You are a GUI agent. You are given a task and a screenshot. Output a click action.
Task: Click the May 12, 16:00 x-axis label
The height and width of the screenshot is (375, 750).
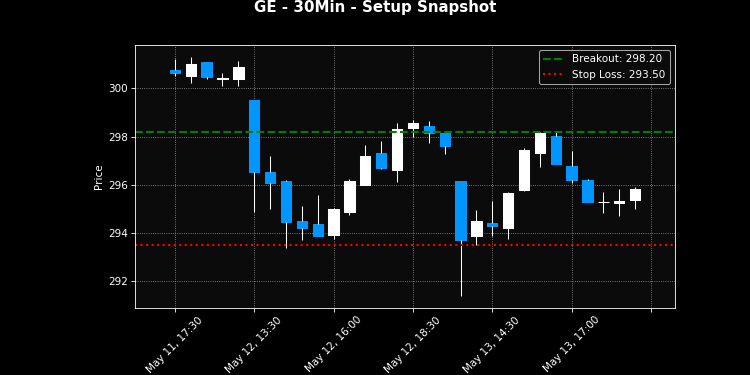[332, 344]
